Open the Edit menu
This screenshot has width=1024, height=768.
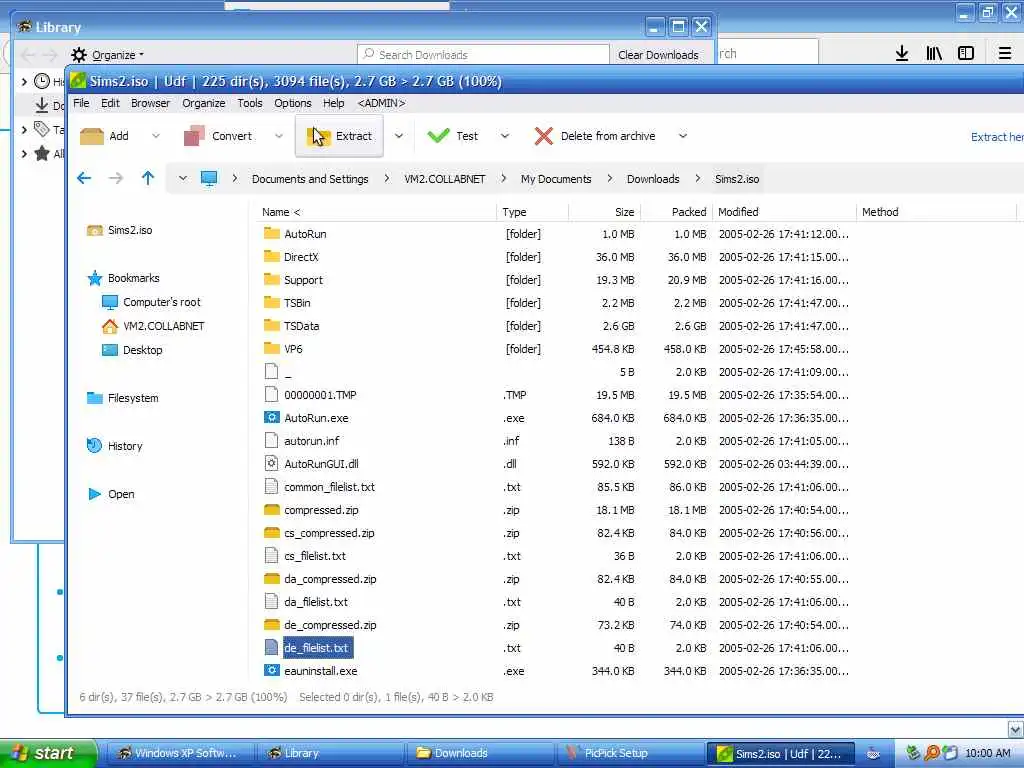[x=110, y=103]
